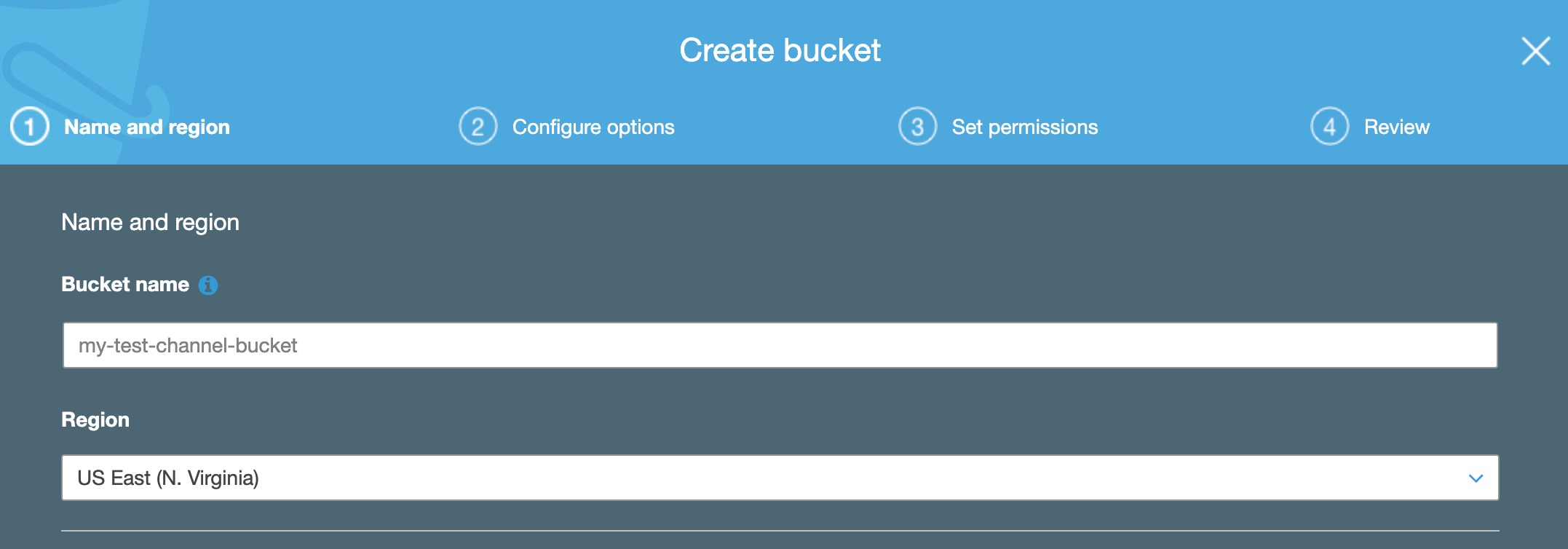Image resolution: width=1568 pixels, height=549 pixels.
Task: Open the US East (N. Virginia) selector
Action: tap(780, 478)
